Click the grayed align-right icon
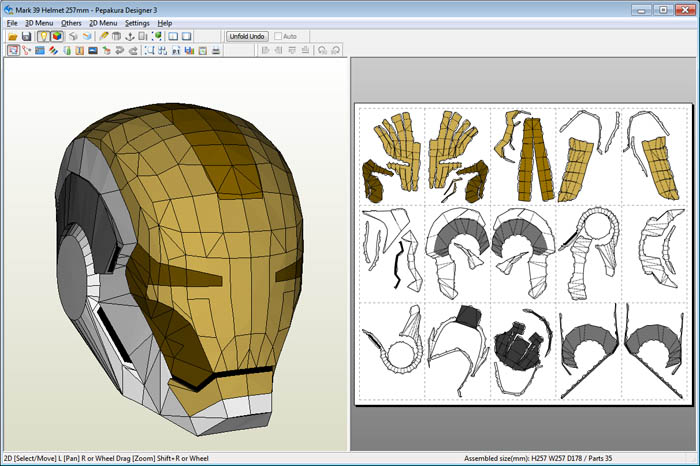 click(279, 50)
